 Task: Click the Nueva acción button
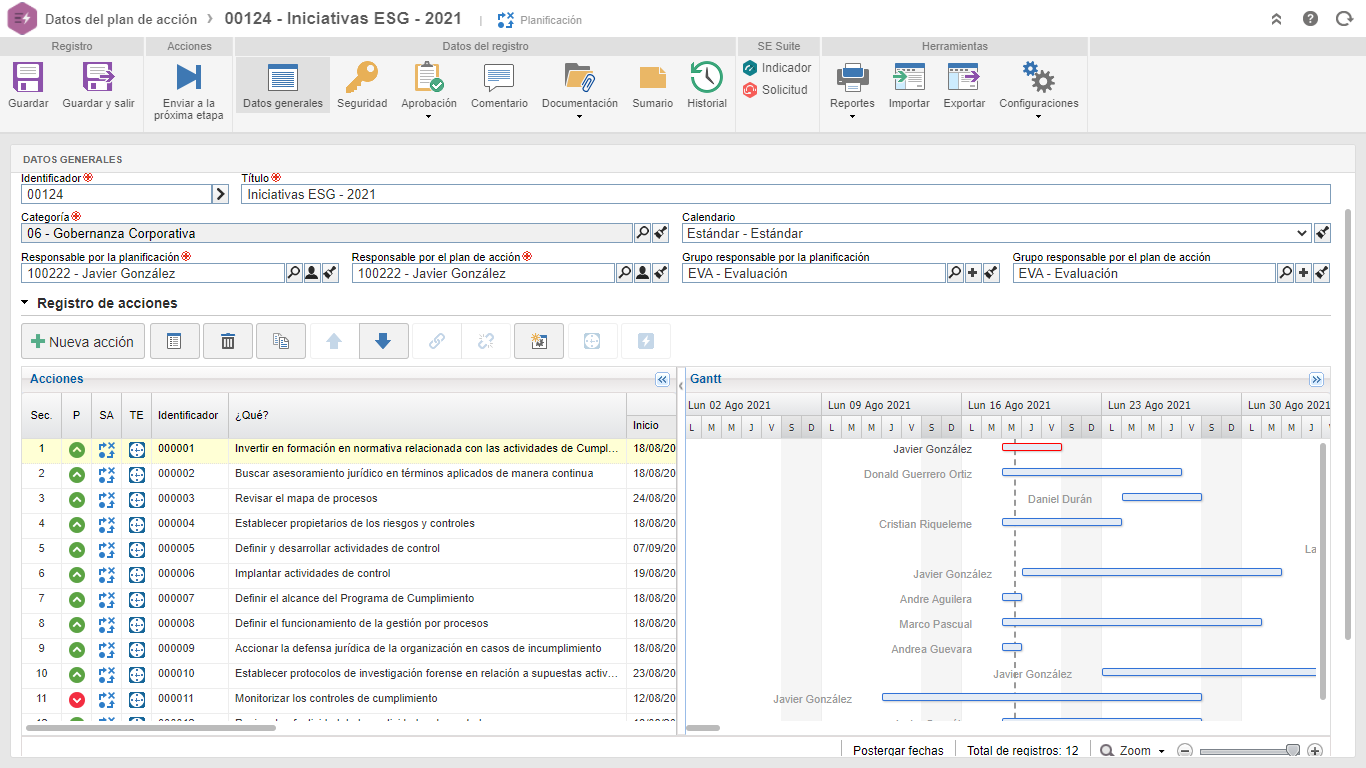[83, 341]
